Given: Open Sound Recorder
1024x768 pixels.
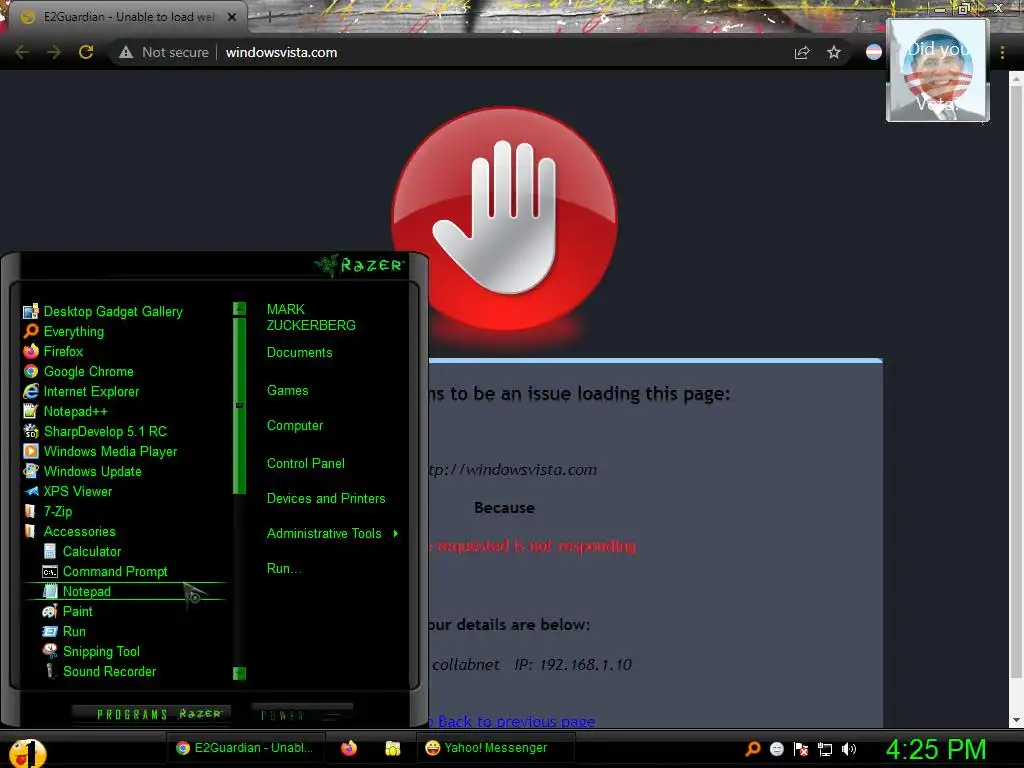Looking at the screenshot, I should pyautogui.click(x=99, y=671).
